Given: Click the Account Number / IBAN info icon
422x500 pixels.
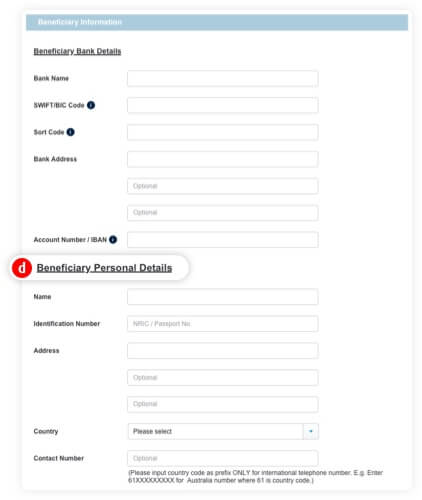Looking at the screenshot, I should [113, 240].
